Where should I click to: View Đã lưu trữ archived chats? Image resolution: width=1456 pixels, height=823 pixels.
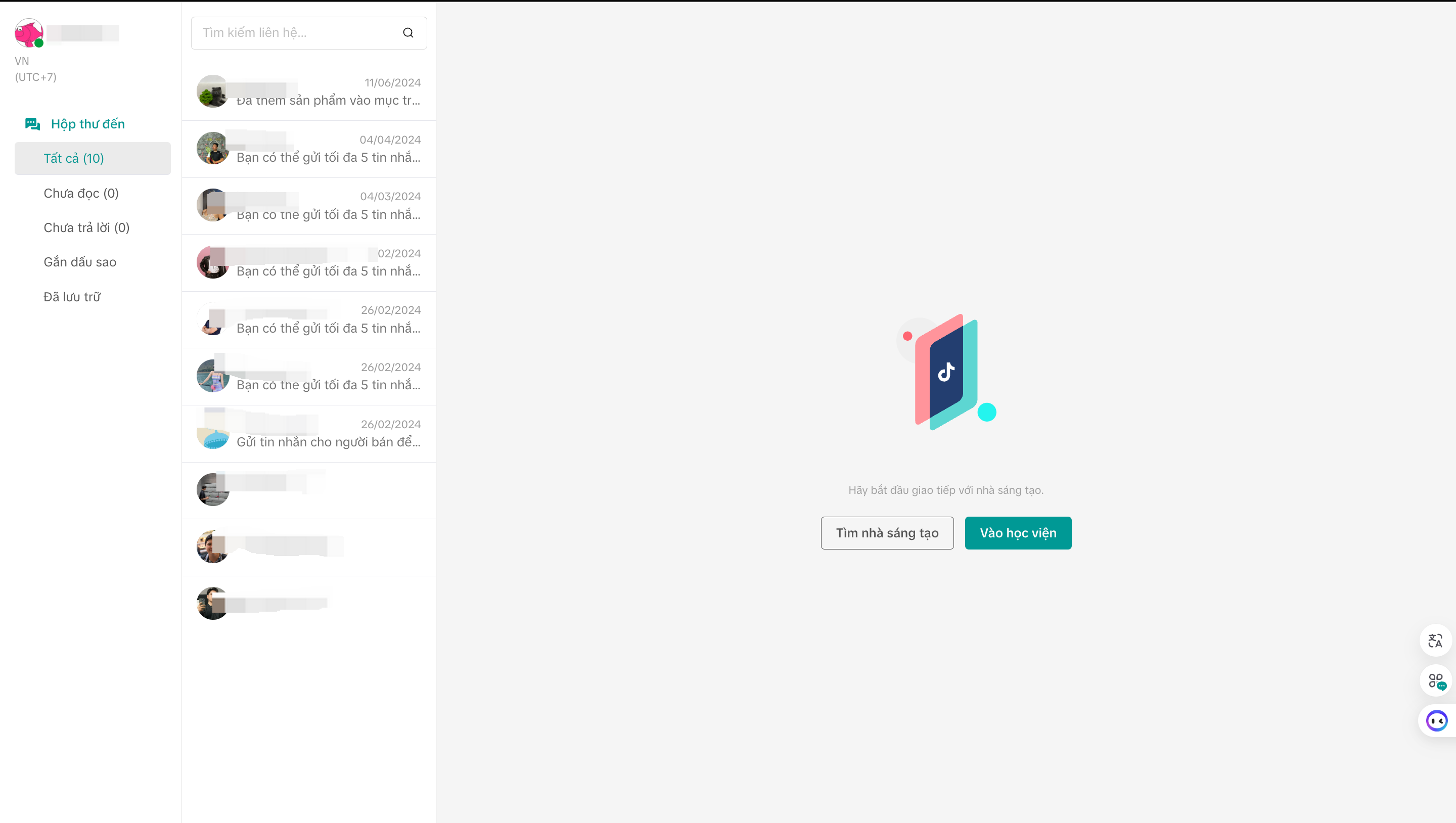pos(72,297)
